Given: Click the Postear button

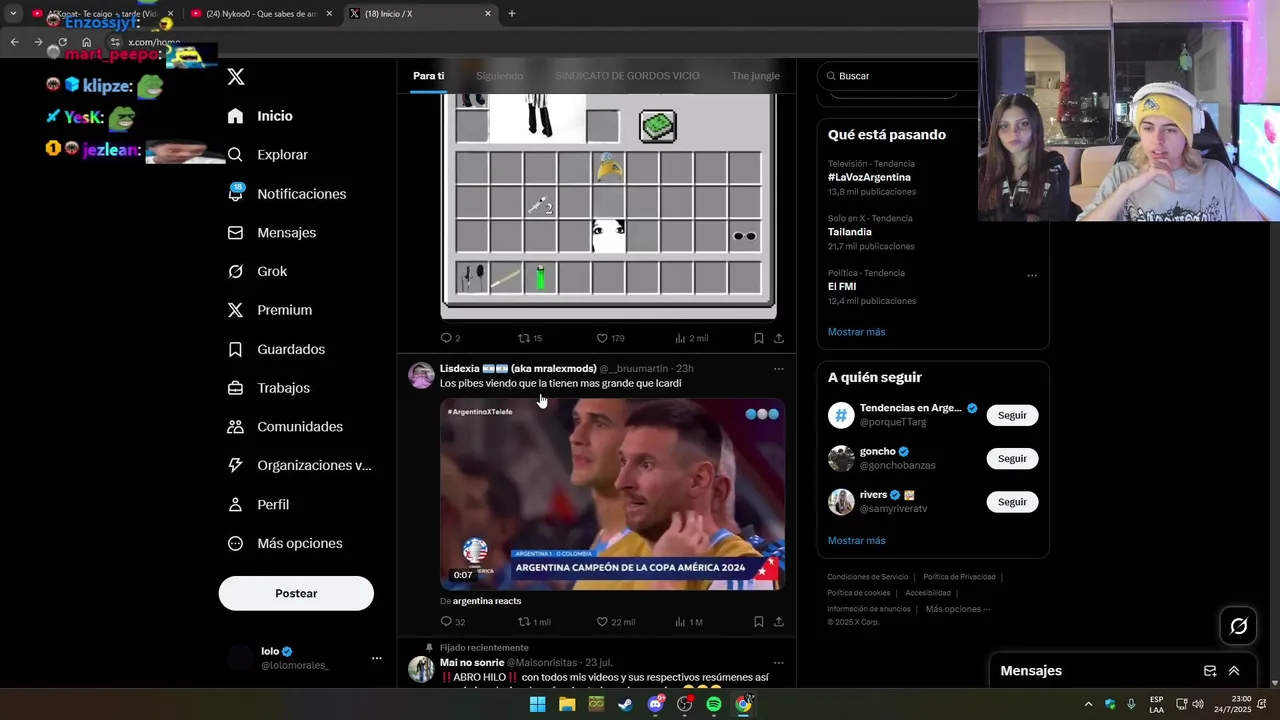Looking at the screenshot, I should point(296,593).
